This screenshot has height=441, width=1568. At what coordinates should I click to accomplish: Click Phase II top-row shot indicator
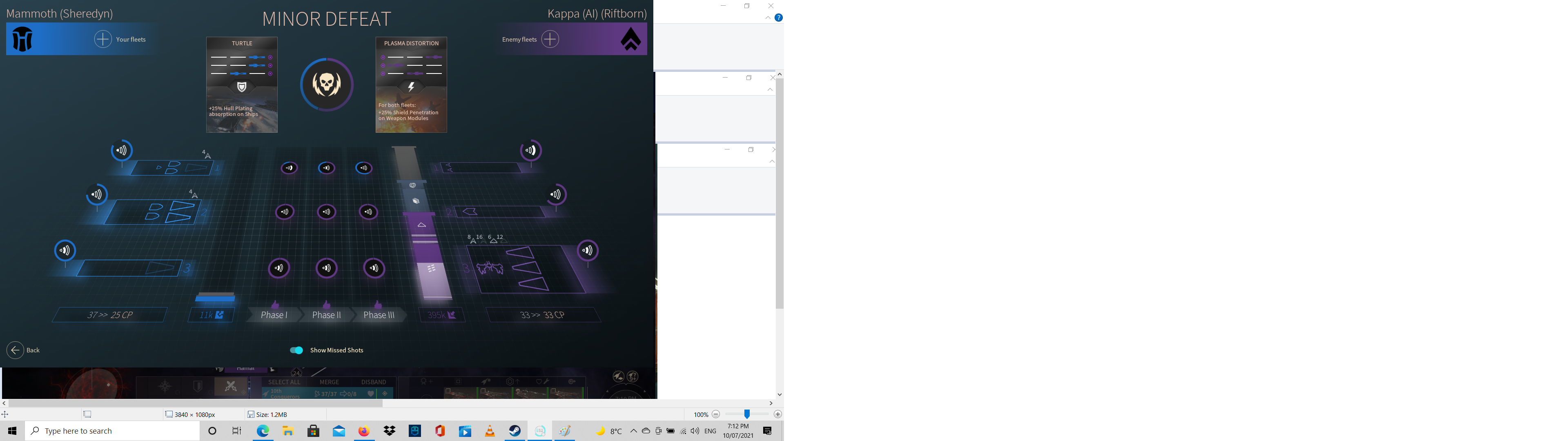[x=327, y=168]
